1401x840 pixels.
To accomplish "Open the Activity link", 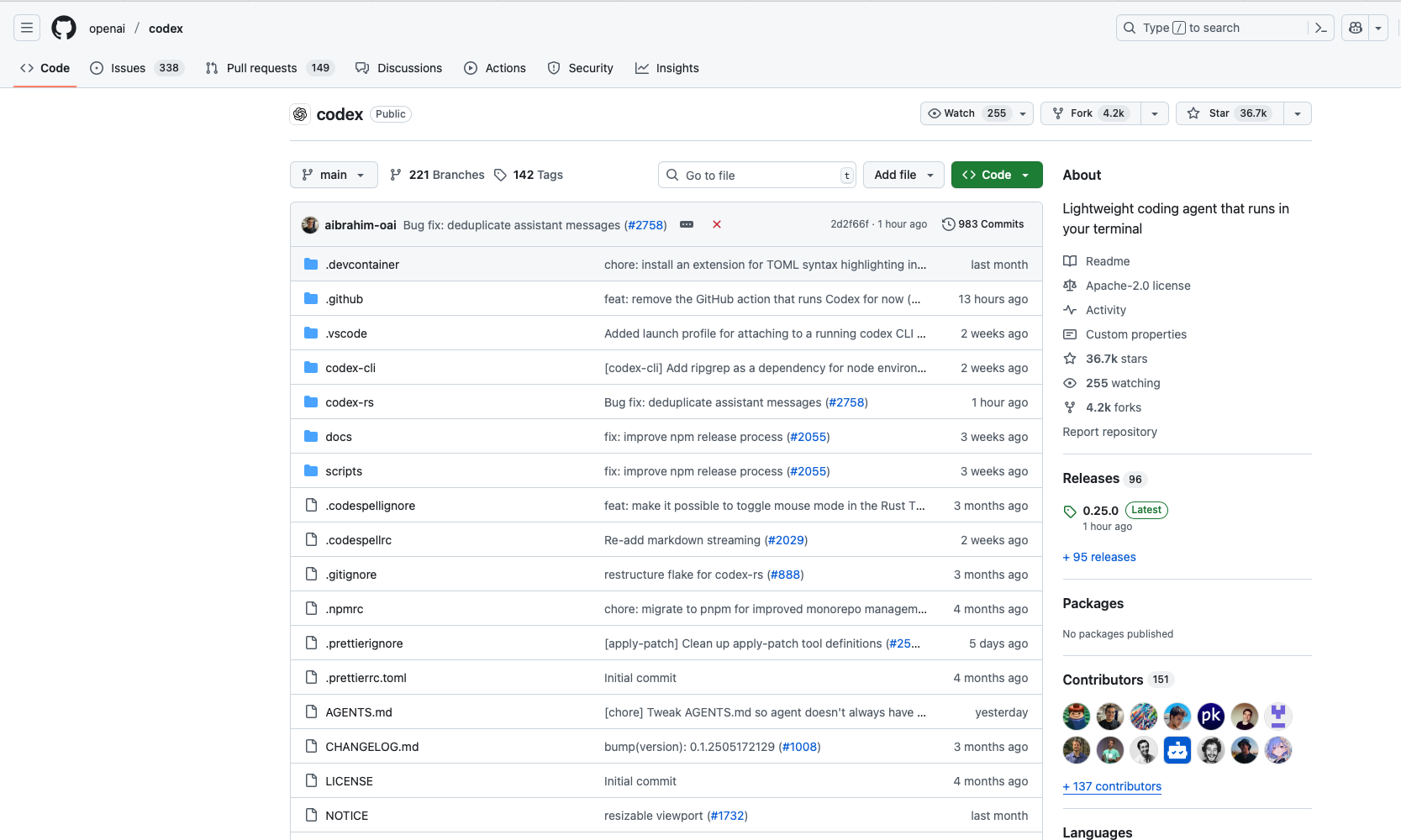I will point(1095,310).
